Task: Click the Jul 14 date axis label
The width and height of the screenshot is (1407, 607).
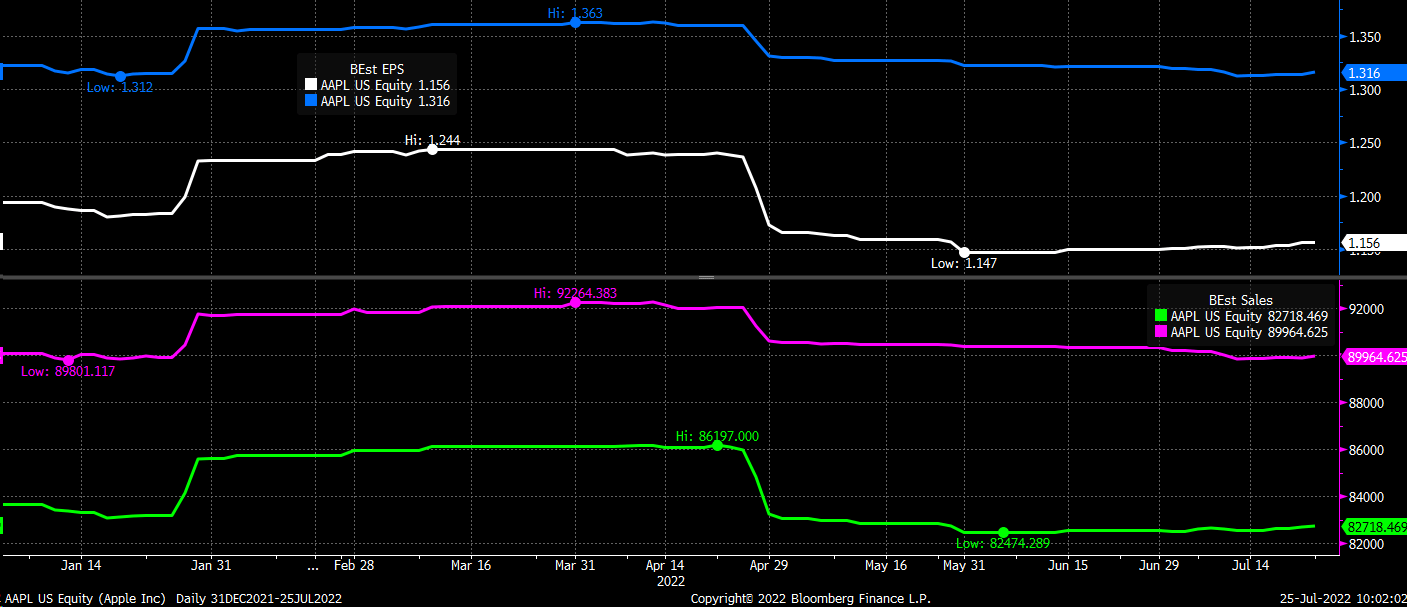Action: tap(1250, 565)
